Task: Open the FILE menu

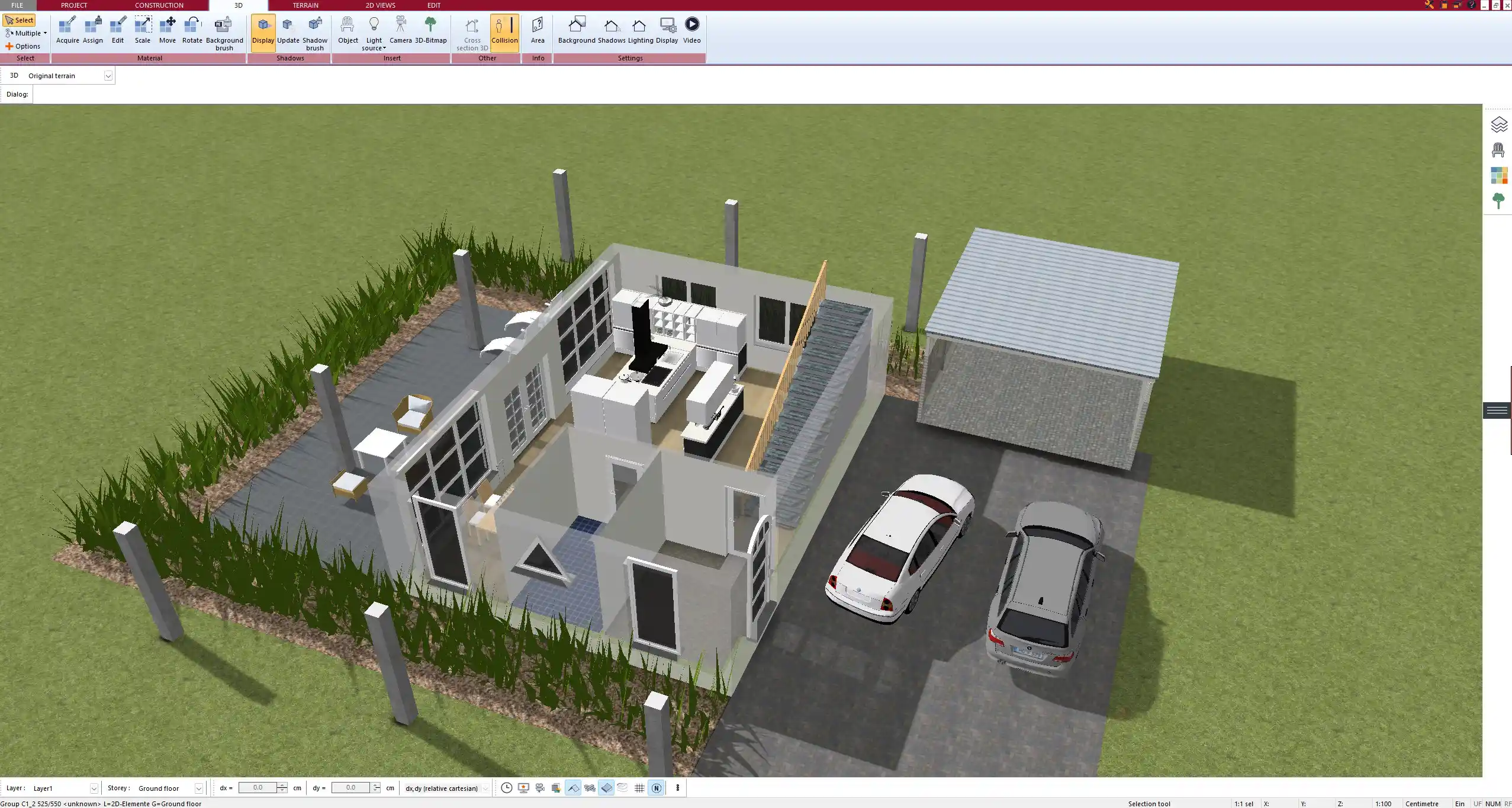Action: 17,5
